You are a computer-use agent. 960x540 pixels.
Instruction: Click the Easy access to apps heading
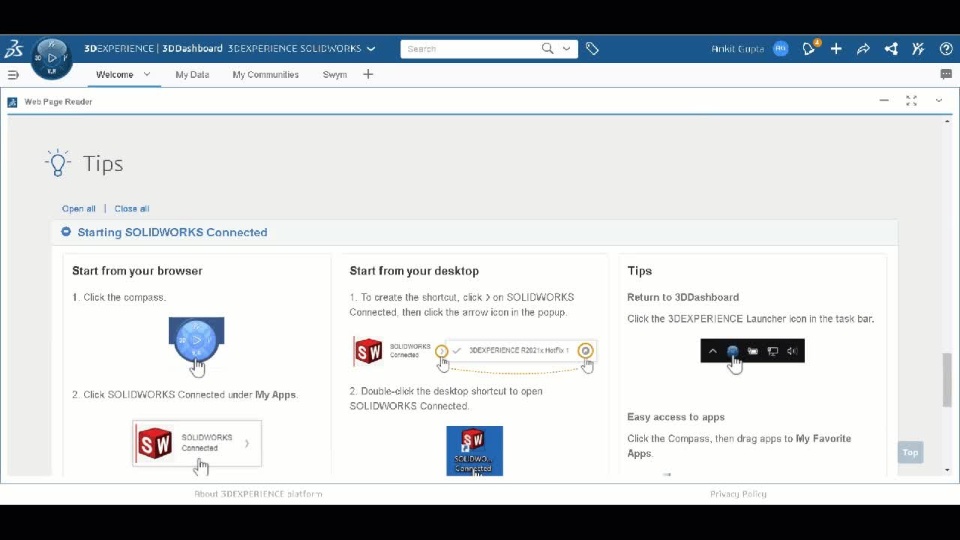click(x=676, y=417)
